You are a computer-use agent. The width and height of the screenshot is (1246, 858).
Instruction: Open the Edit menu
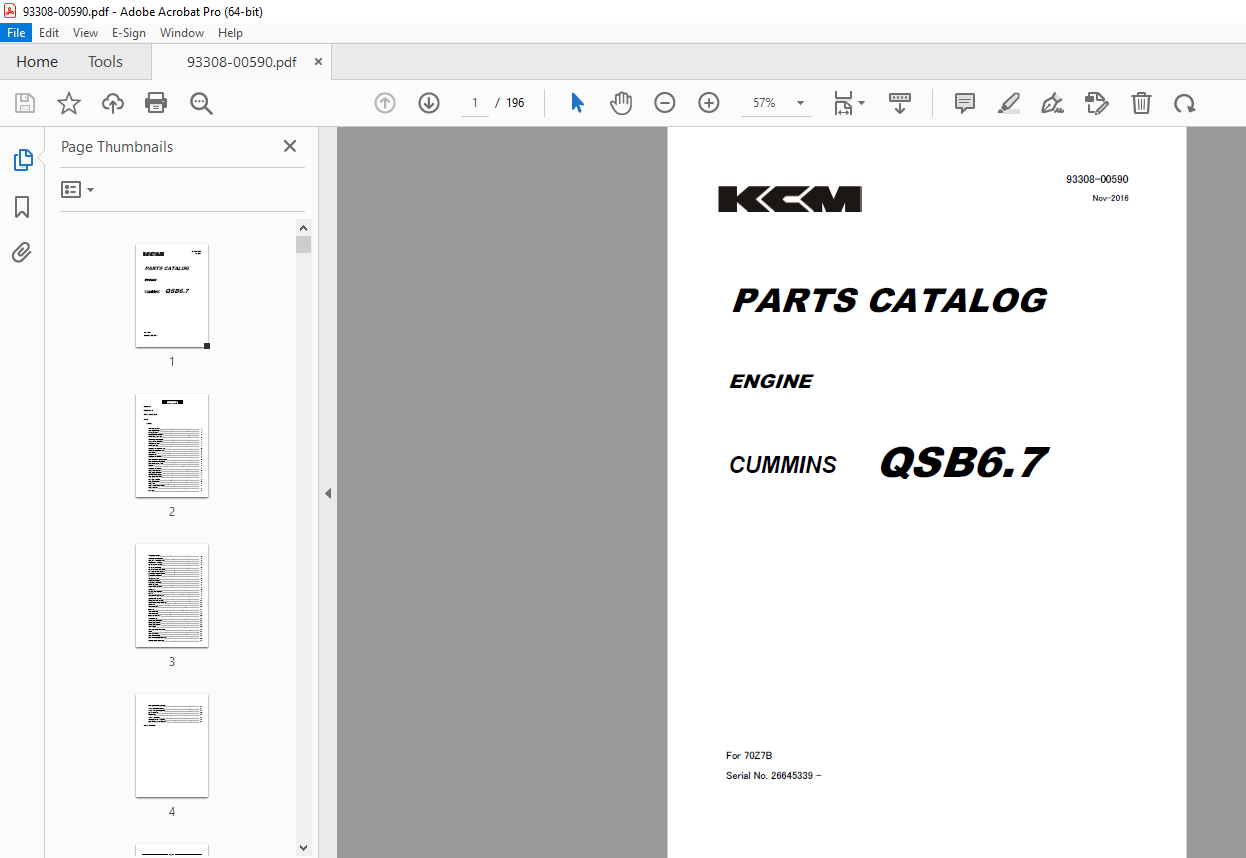coord(49,33)
